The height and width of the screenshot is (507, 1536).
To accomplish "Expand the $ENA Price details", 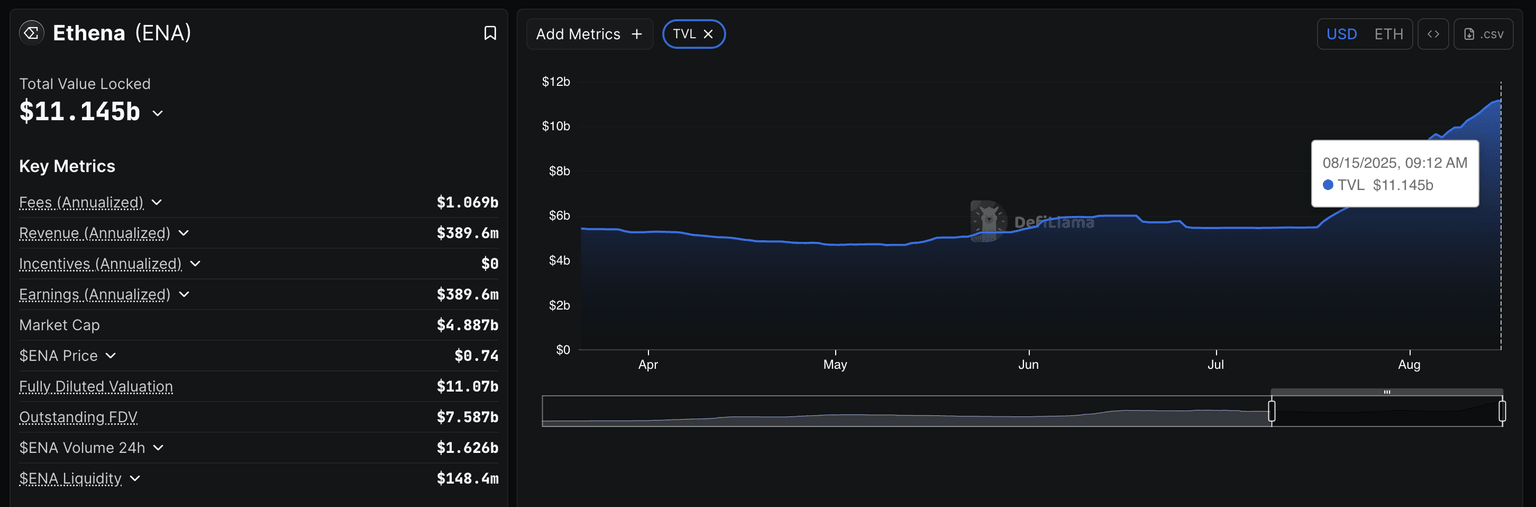I will 111,356.
